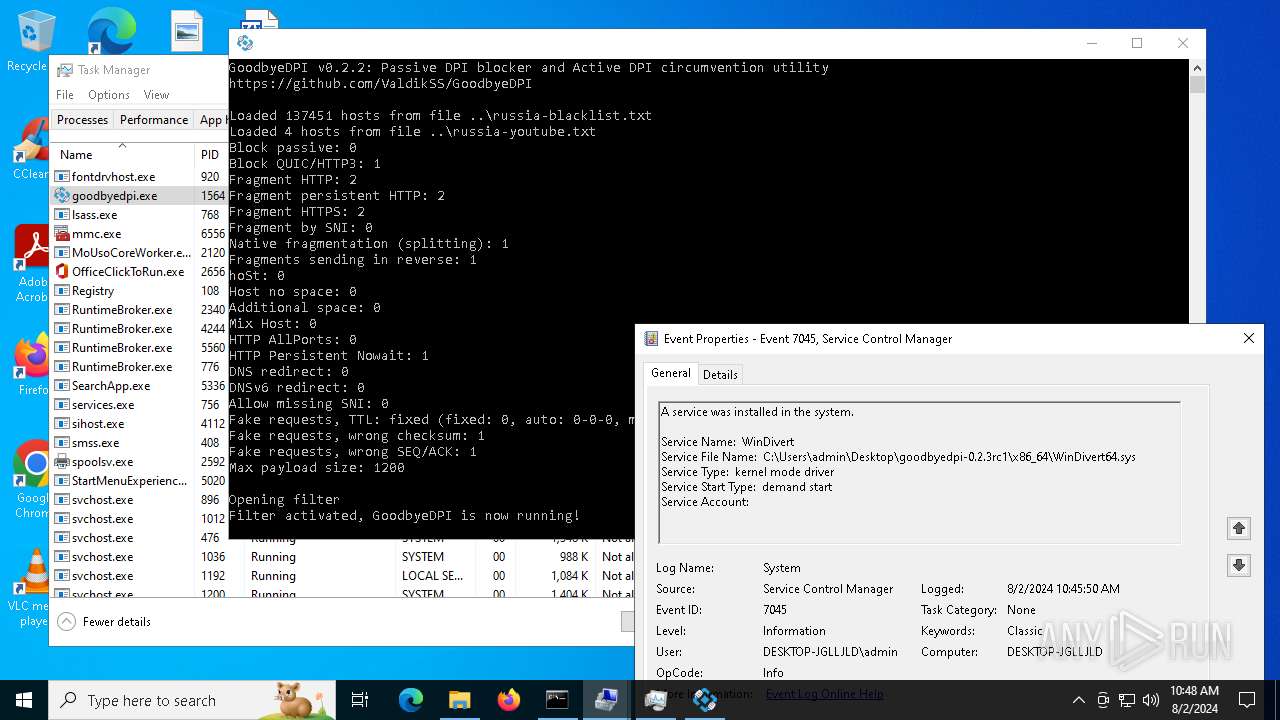Viewport: 1280px width, 720px height.
Task: Select spoolsv.exe process row
Action: coord(139,462)
